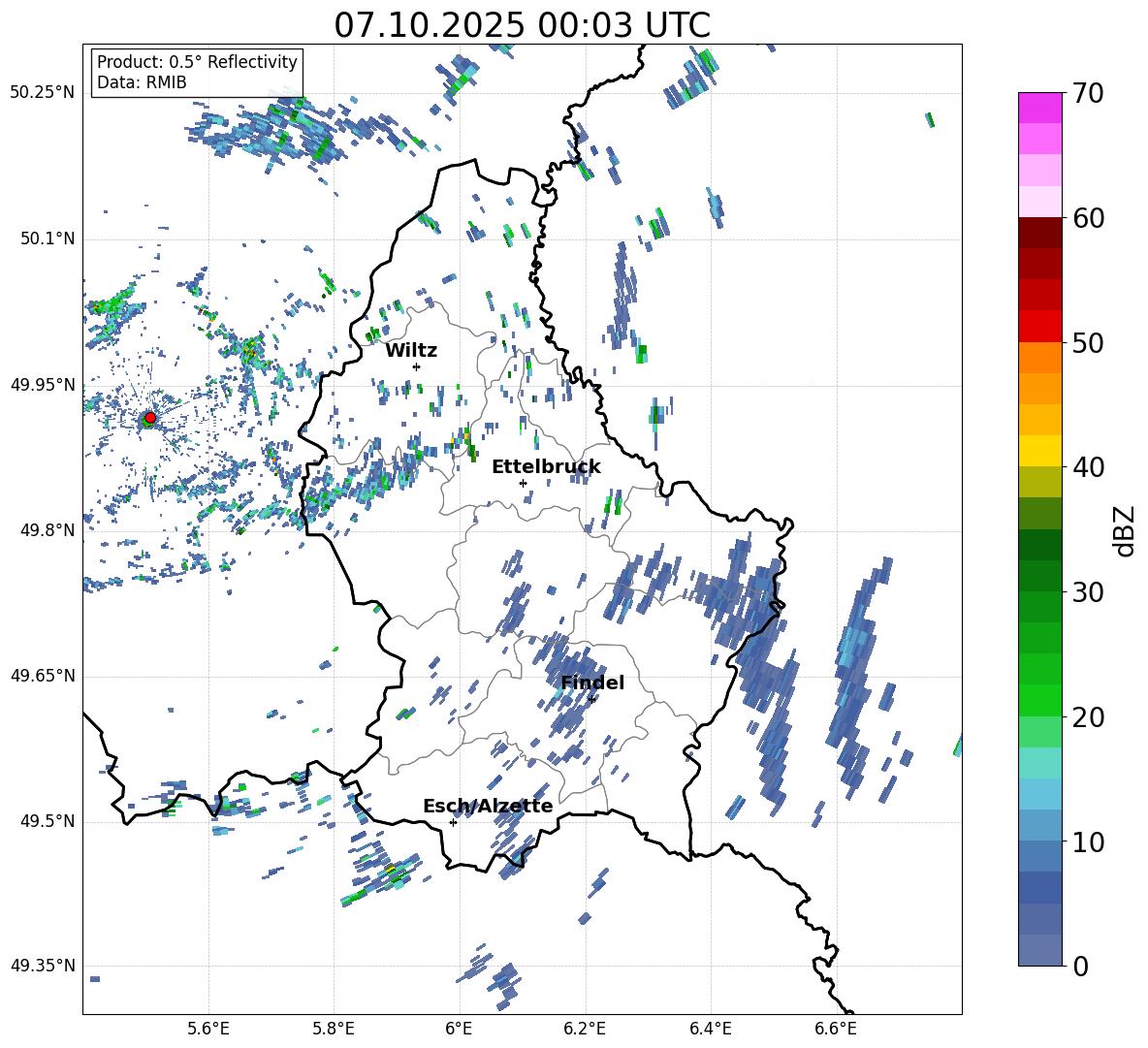Viewport: 1148px width, 1048px height.
Task: Click the yellow colorbar band above 40
Action: click(x=1040, y=451)
